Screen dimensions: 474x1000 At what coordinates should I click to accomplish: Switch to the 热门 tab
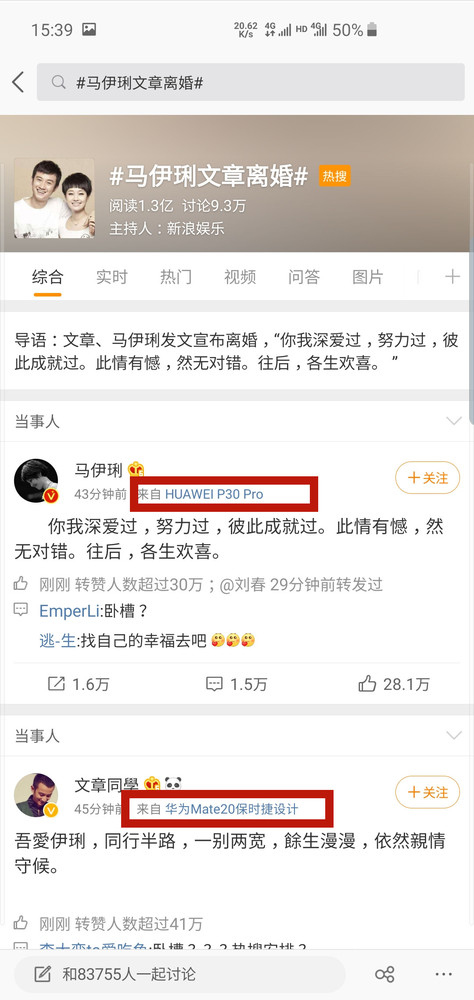coord(175,277)
